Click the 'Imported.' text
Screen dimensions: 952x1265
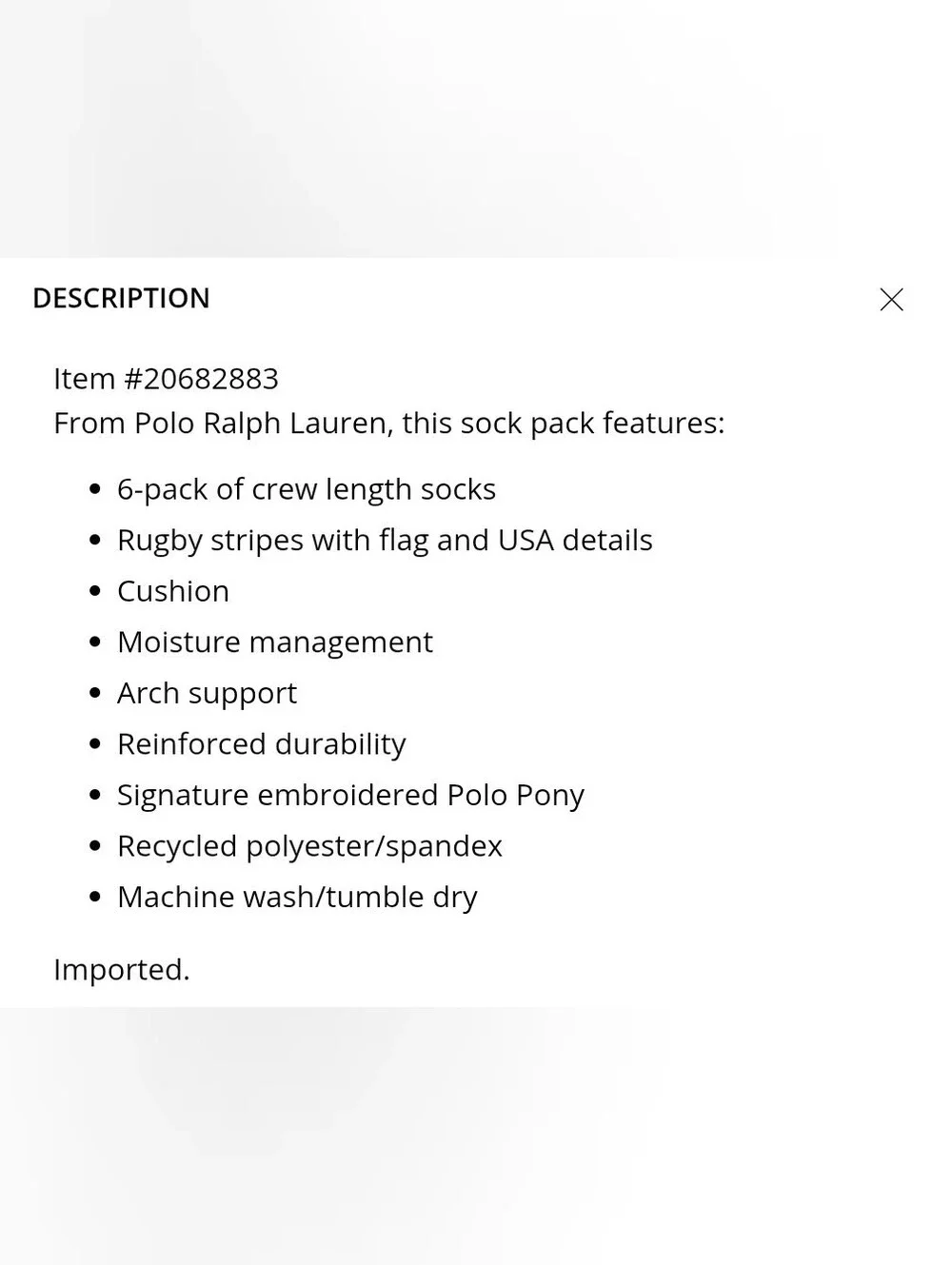click(122, 970)
